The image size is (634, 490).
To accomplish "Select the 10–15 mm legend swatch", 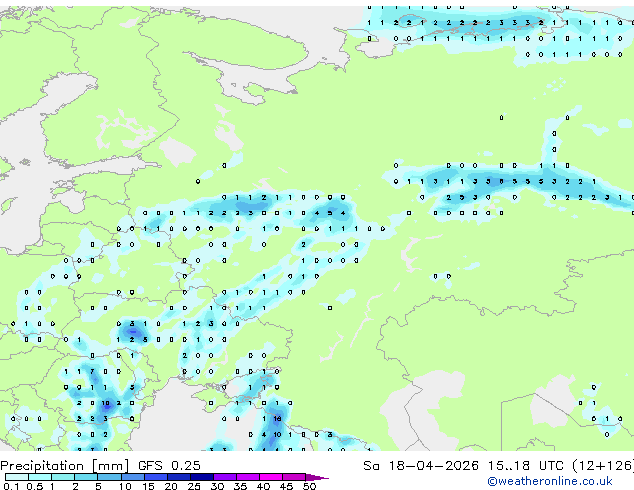I will point(133,477).
